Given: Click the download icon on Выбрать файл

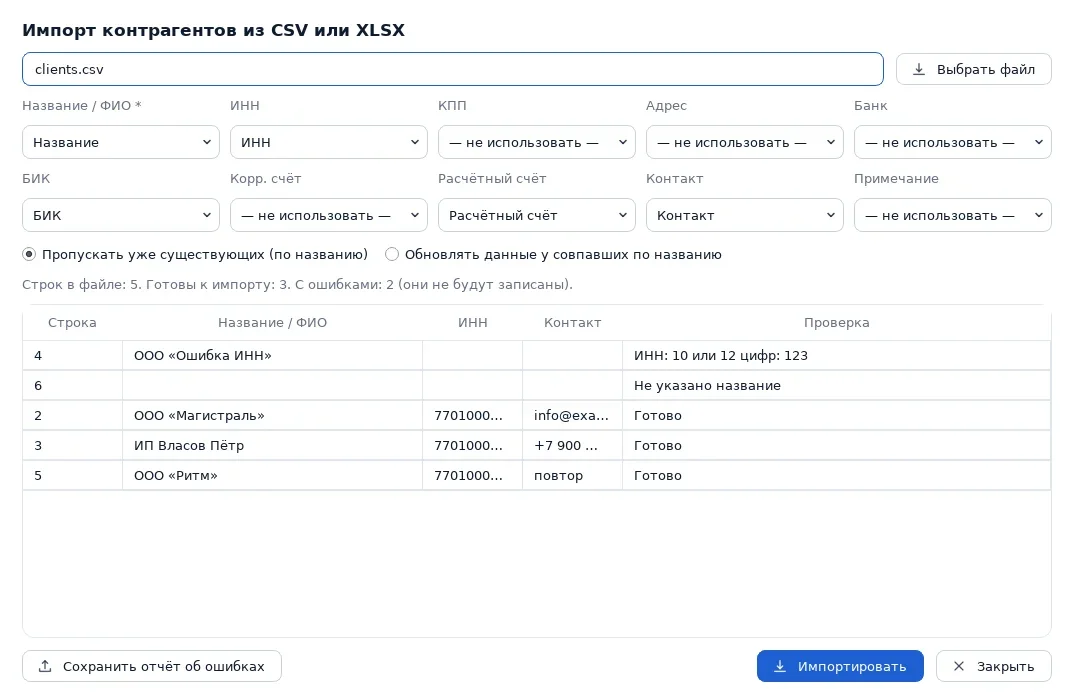Looking at the screenshot, I should [x=919, y=69].
